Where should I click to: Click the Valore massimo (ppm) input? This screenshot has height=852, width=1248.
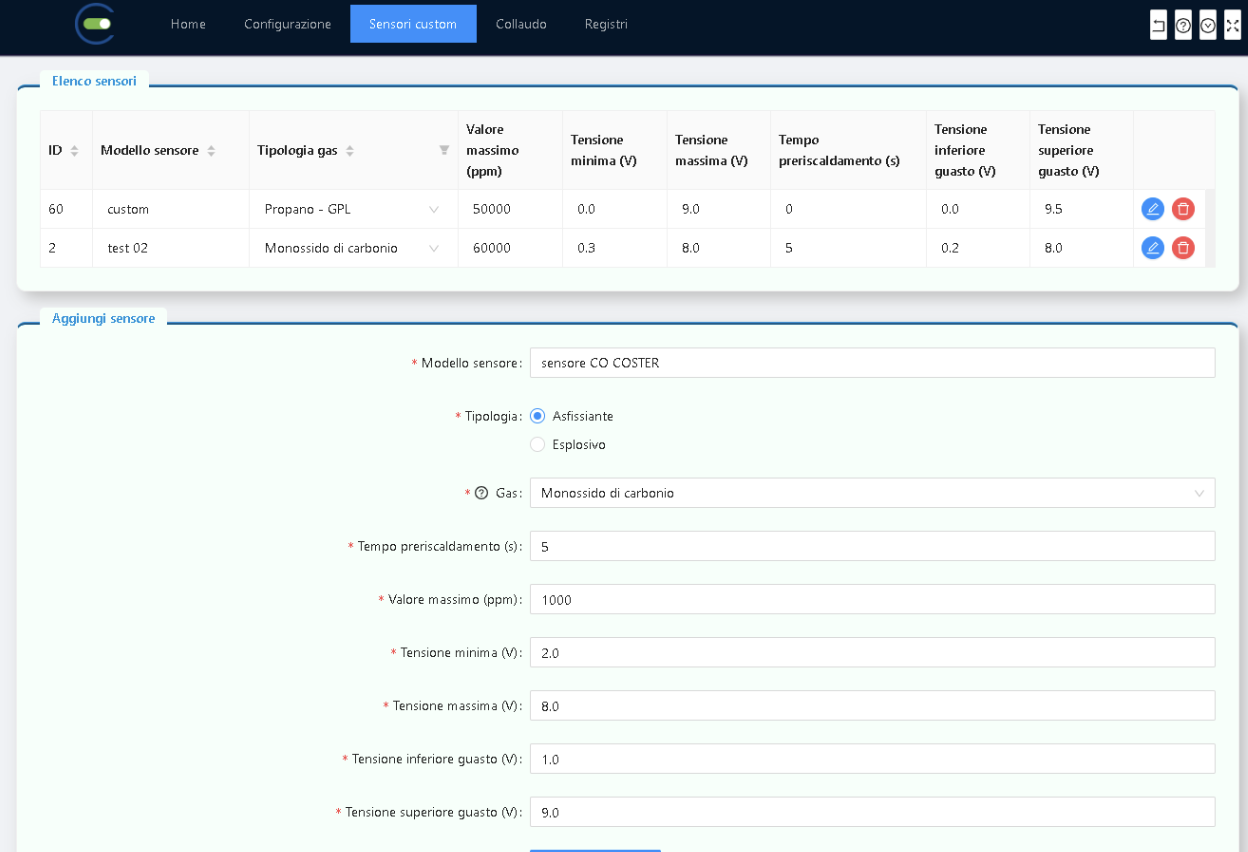point(872,599)
